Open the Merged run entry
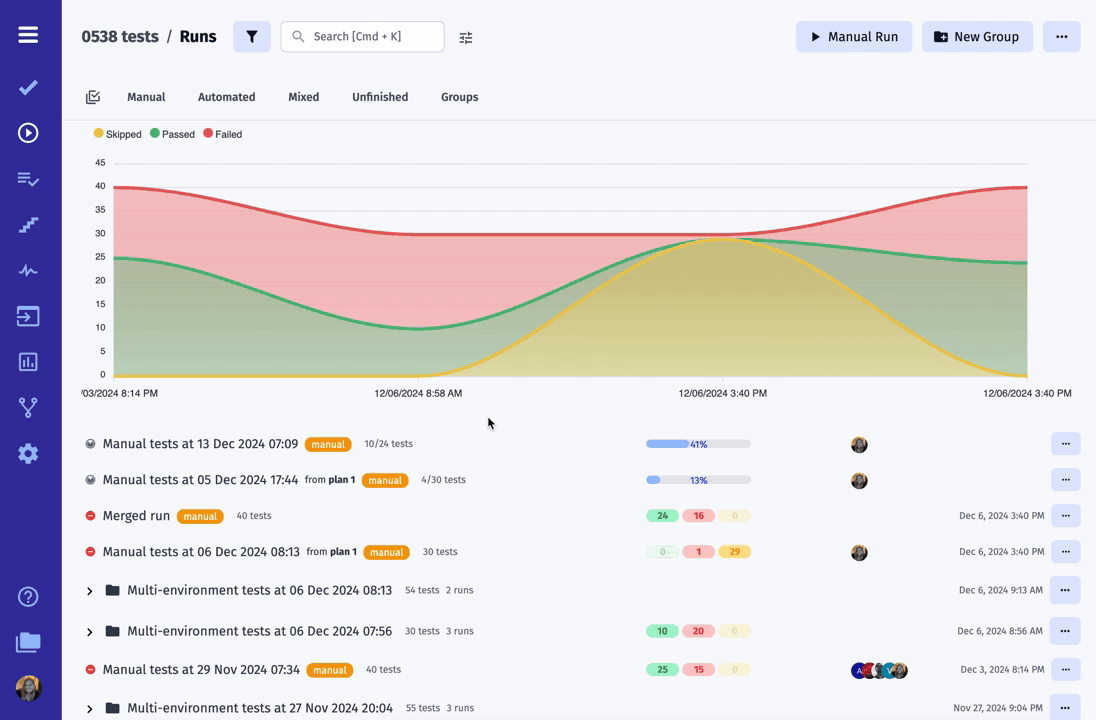Image resolution: width=1096 pixels, height=720 pixels. (136, 516)
